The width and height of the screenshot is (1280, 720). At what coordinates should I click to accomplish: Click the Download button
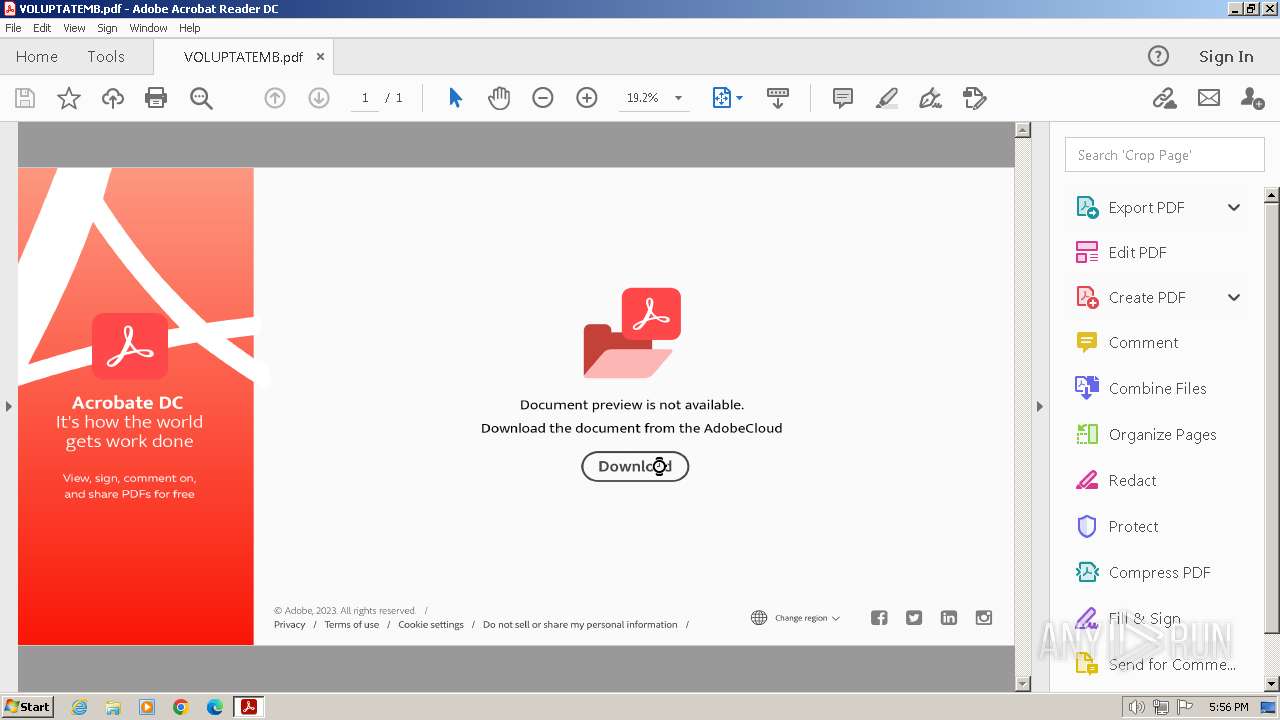tap(635, 466)
